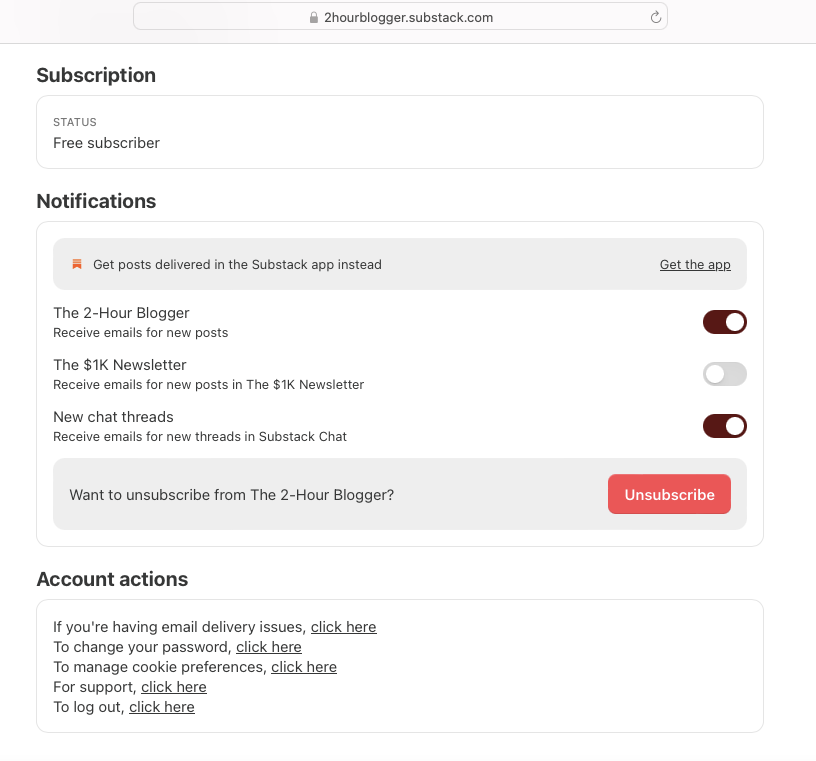Click the Notifications section heading
This screenshot has width=816, height=761.
pos(96,201)
